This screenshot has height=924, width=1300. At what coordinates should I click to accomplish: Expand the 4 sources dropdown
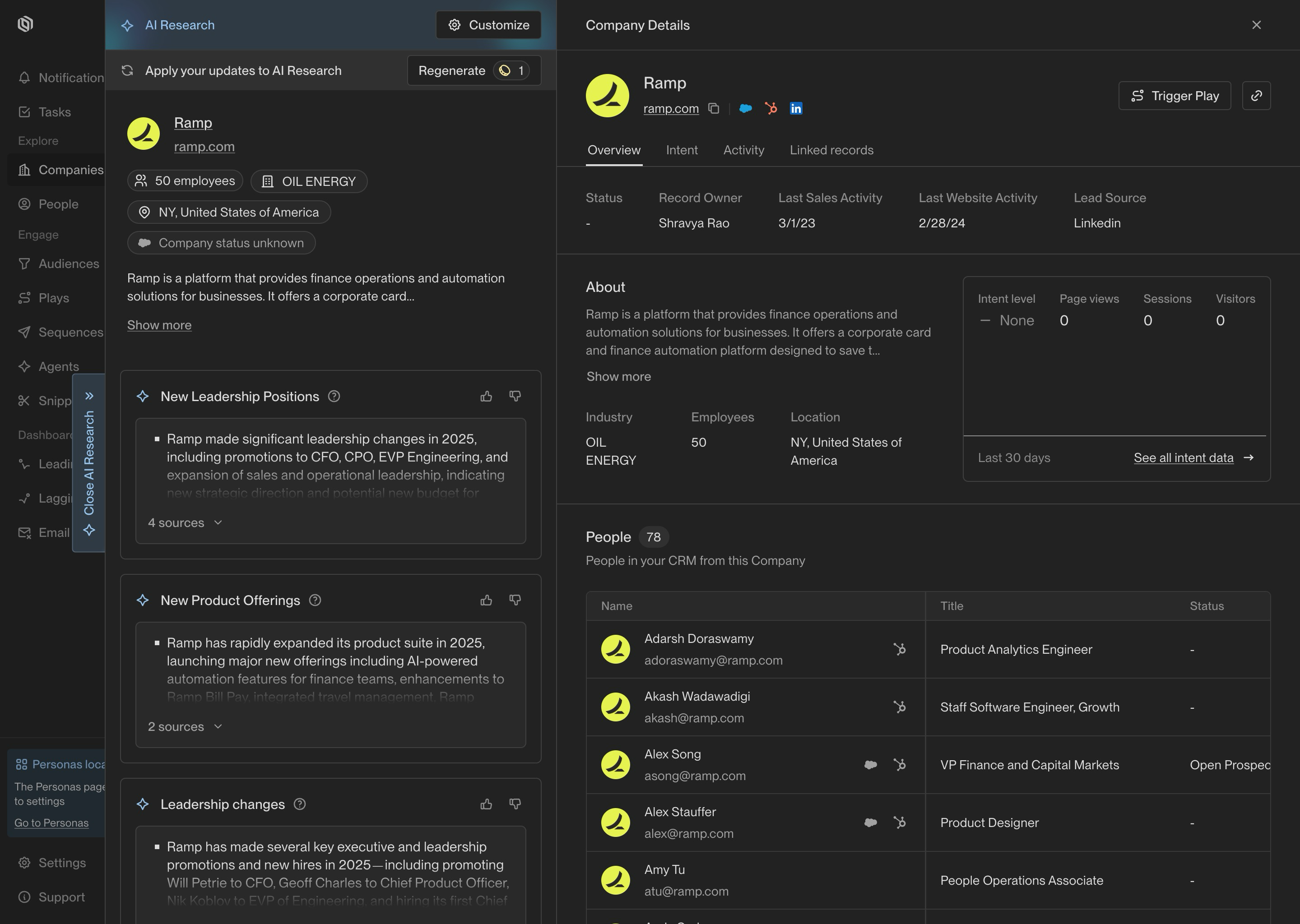click(x=185, y=522)
